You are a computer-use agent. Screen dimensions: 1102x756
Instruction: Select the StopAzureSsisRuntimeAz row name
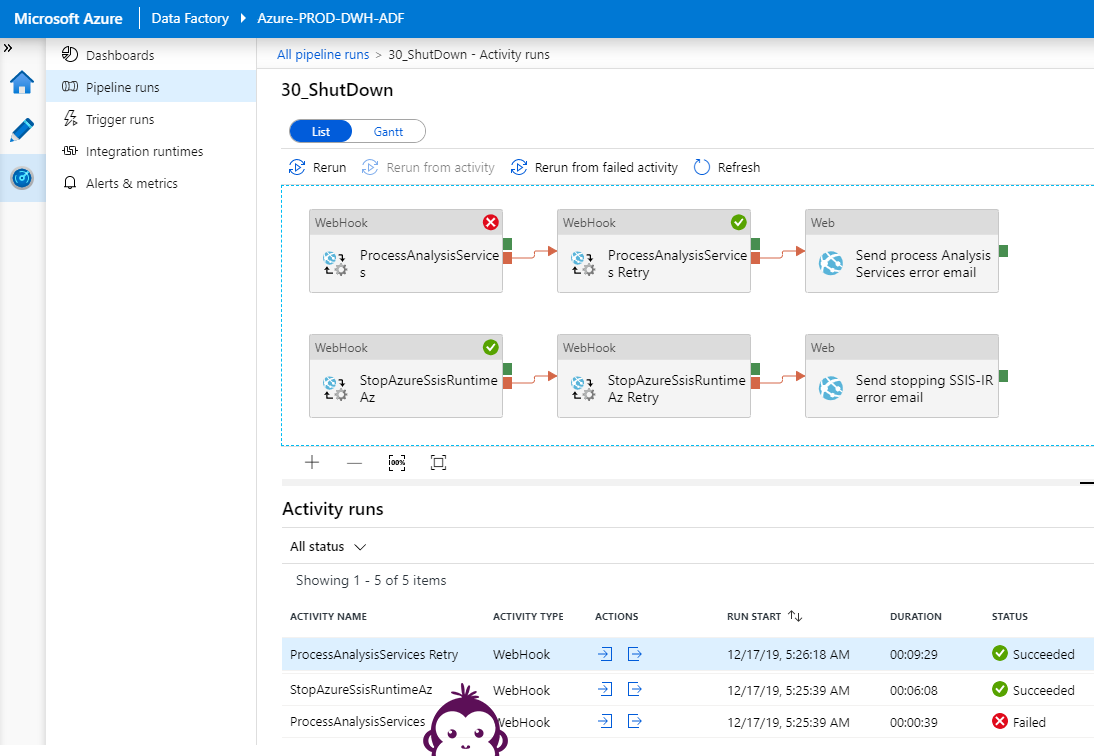361,690
